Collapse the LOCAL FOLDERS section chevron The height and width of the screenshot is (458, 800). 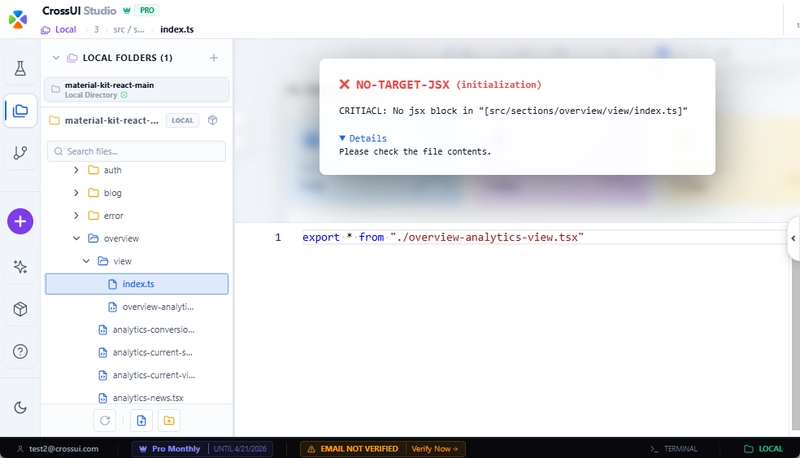point(56,58)
